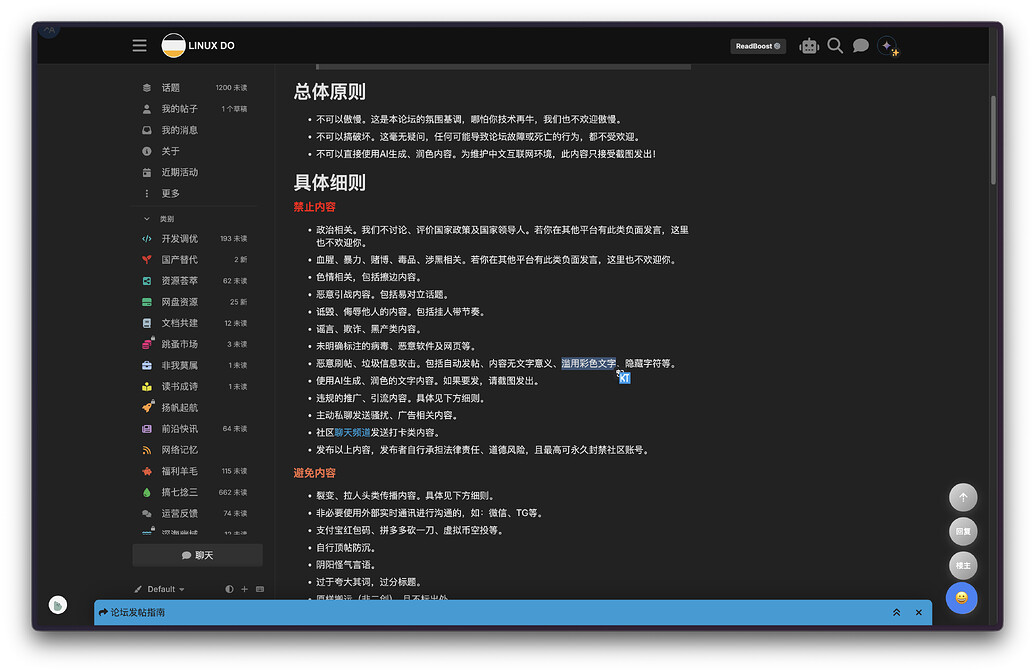
Task: Toggle the hamburger sidebar menu
Action: [139, 46]
